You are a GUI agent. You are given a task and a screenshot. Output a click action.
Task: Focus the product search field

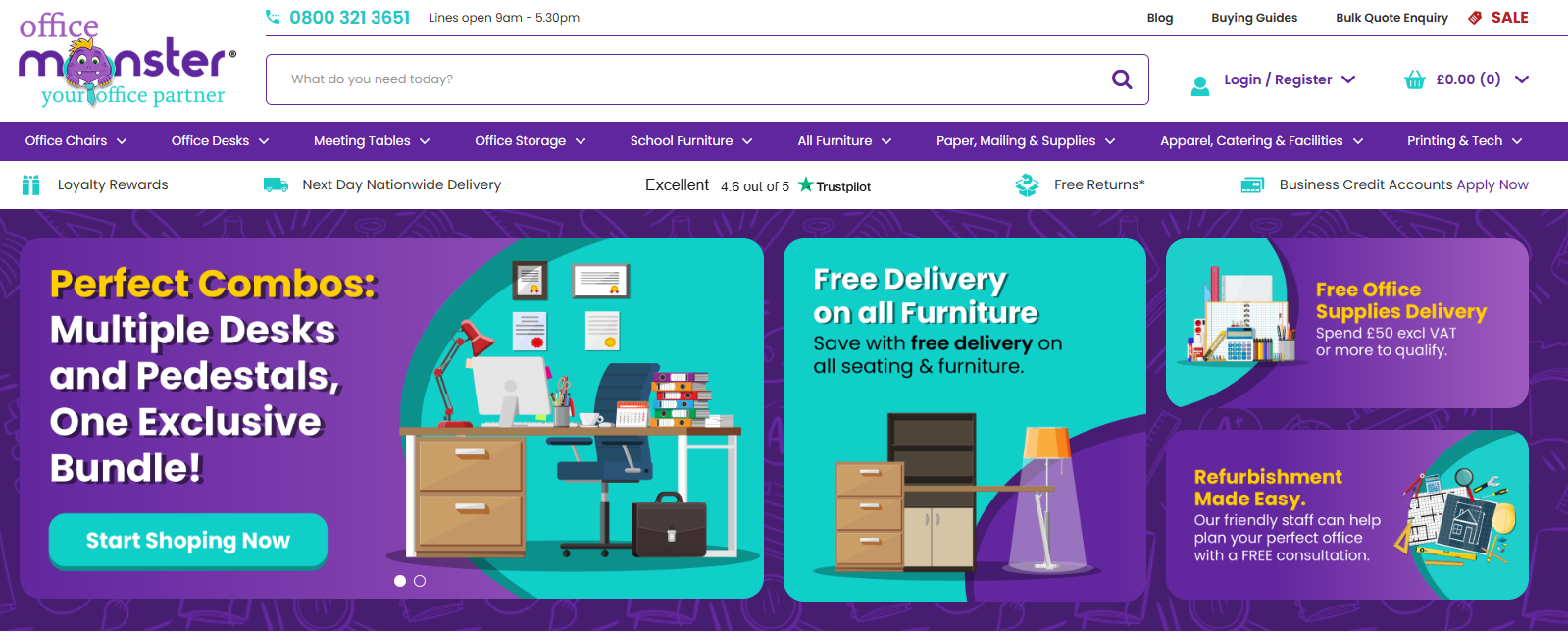point(686,79)
